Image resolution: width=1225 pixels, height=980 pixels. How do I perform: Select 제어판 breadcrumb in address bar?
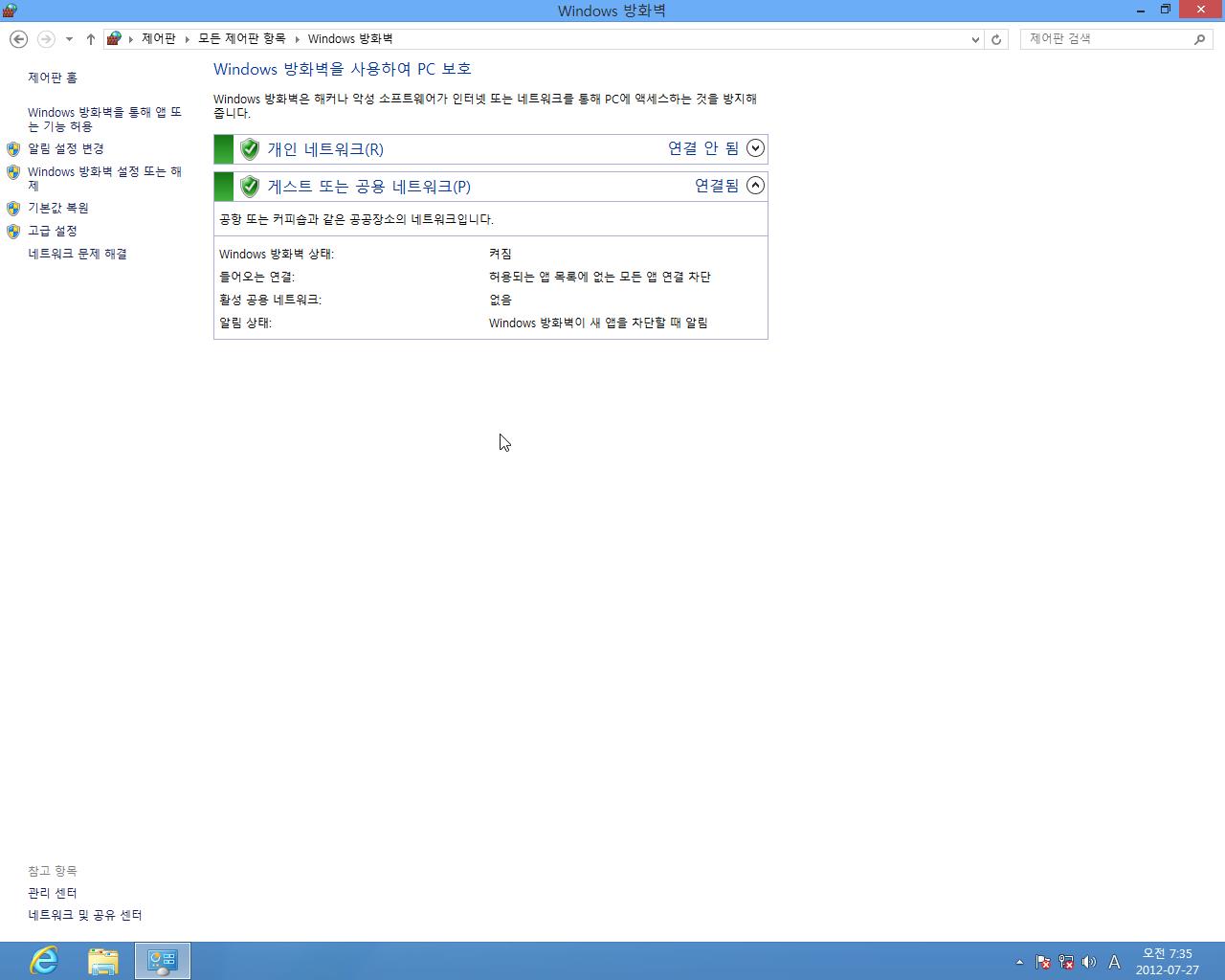158,38
